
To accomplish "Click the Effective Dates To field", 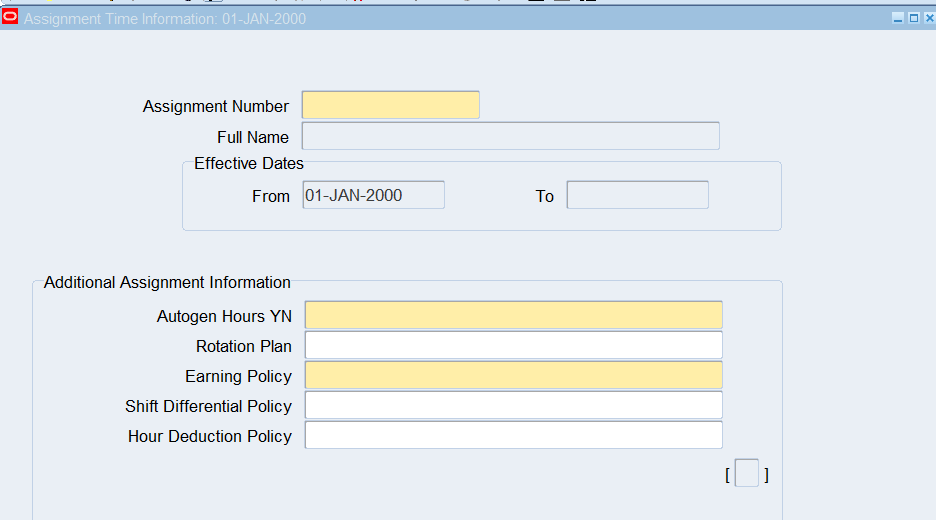I will pos(637,195).
